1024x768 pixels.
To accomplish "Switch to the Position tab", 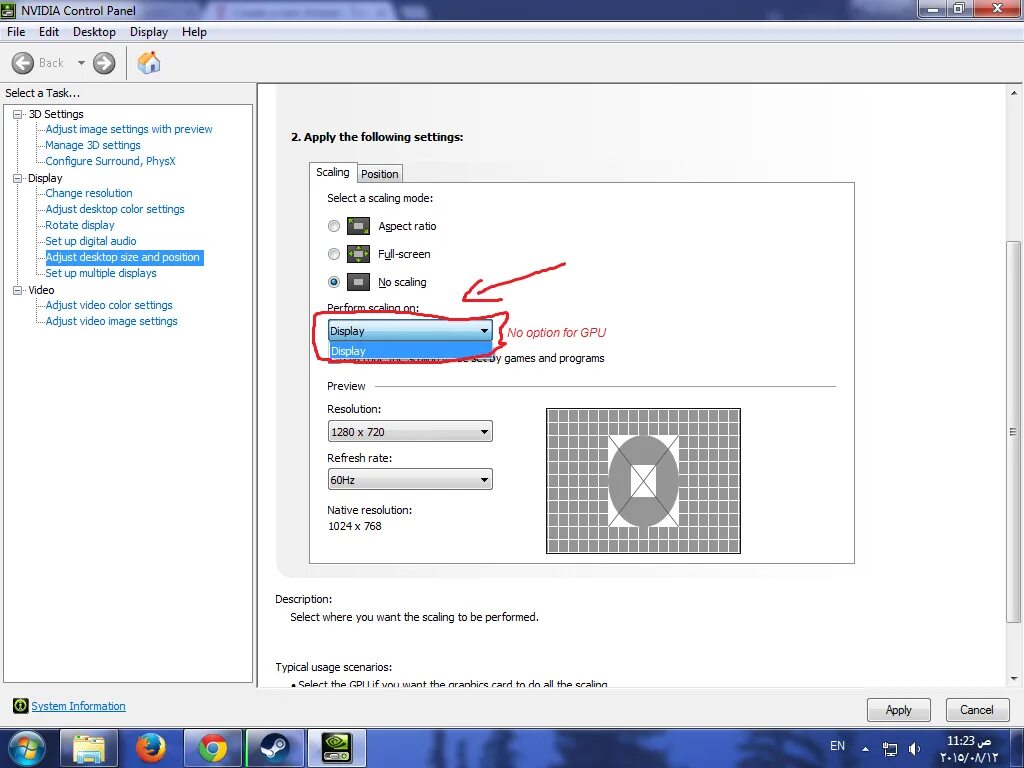I will point(379,174).
